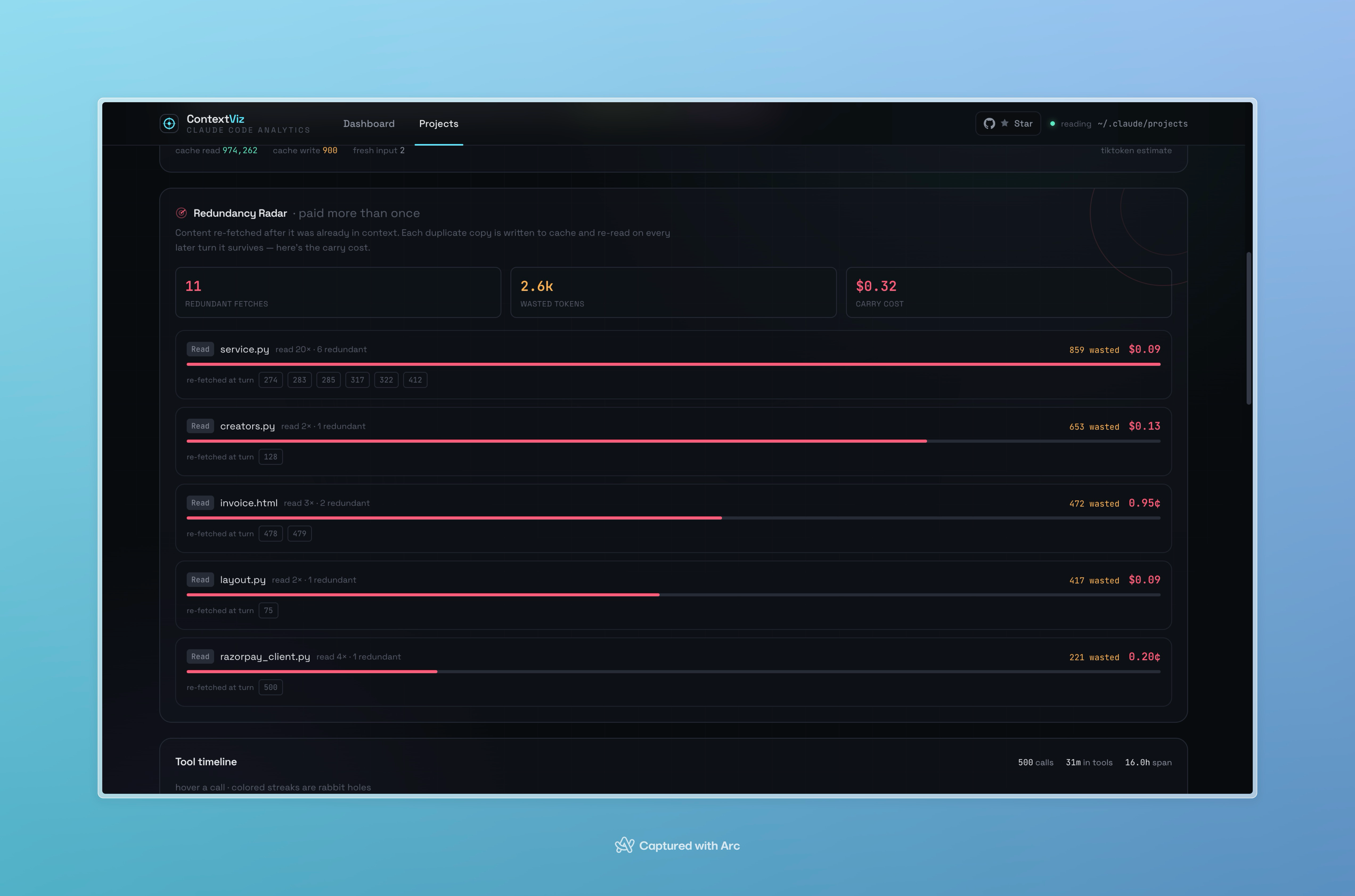1355x896 pixels.
Task: Open the ~/.claude/projects path
Action: (x=1142, y=124)
